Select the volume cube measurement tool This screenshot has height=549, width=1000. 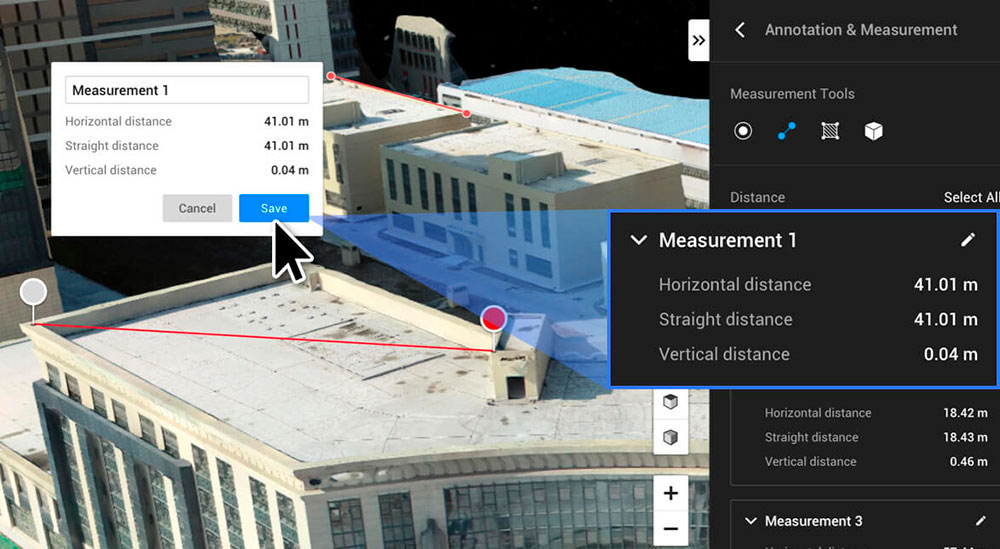[873, 131]
